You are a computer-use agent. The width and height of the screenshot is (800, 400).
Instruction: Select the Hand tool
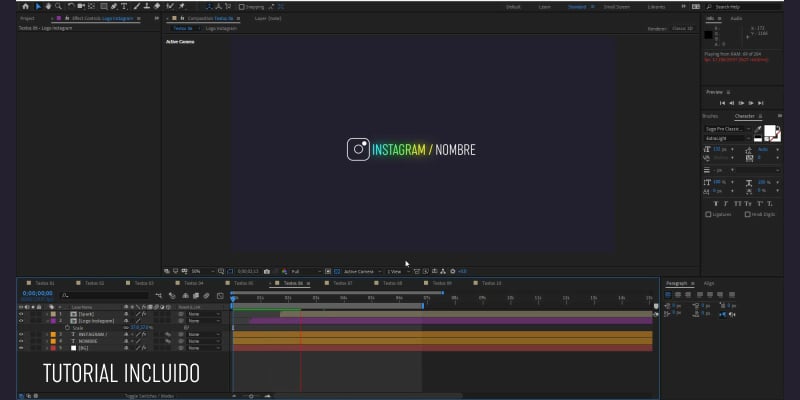pos(48,7)
